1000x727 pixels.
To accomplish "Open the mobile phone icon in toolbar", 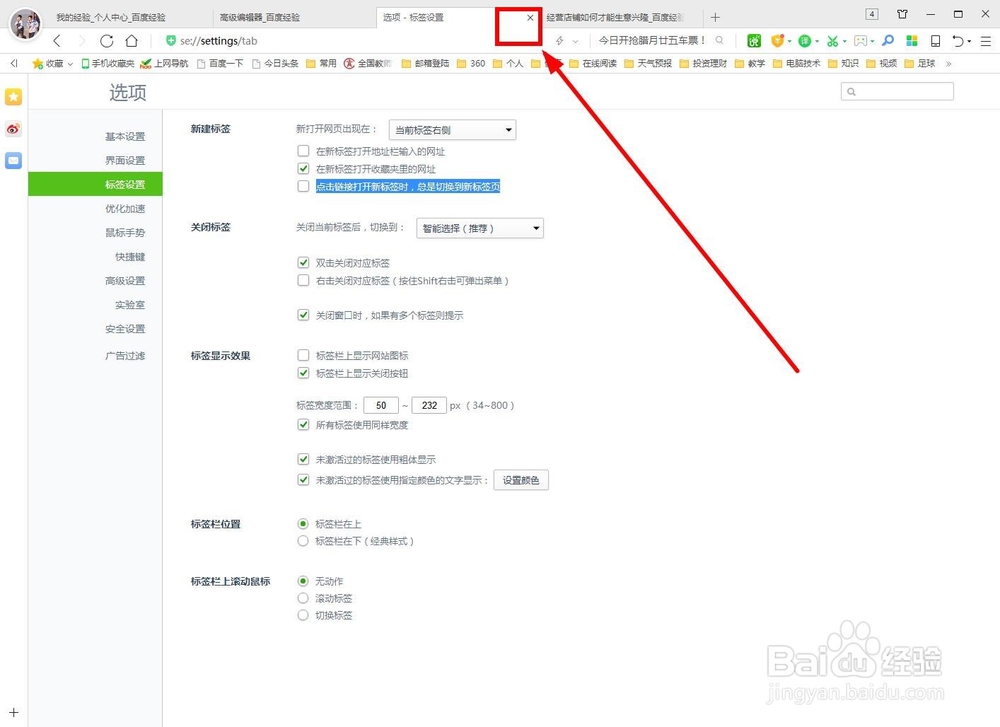I will coord(936,43).
